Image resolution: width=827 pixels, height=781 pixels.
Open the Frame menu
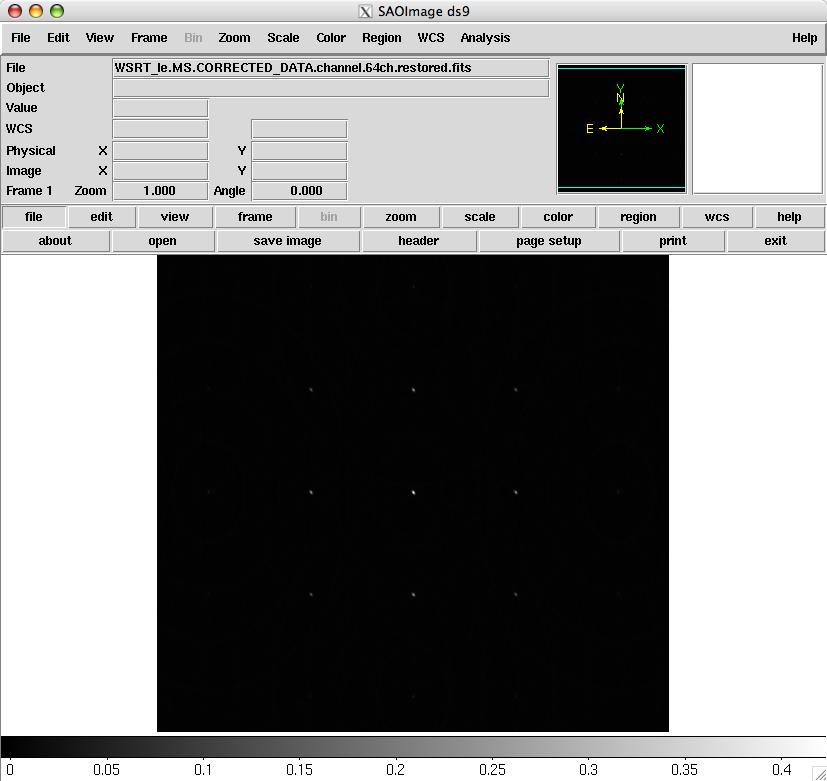149,38
